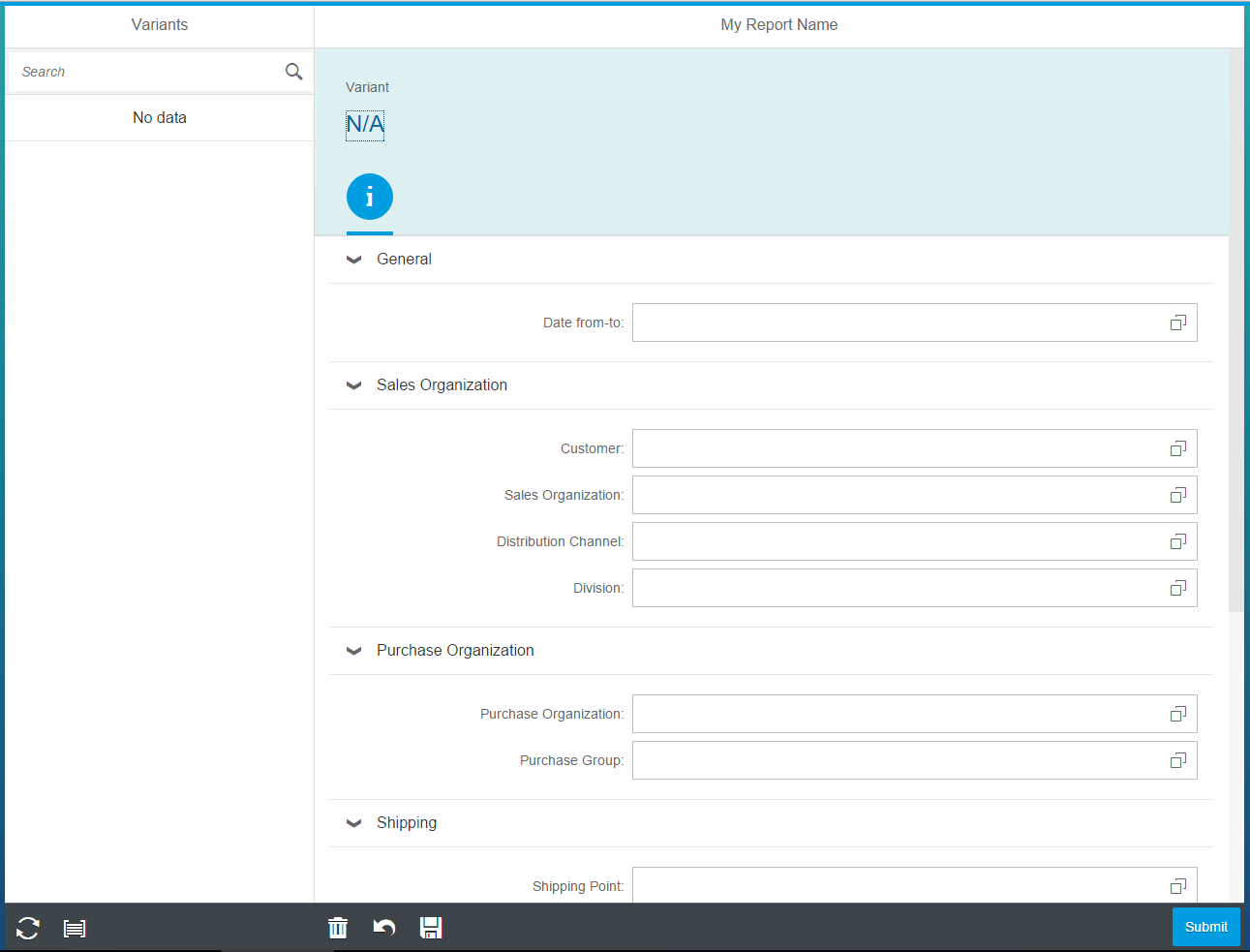
Task: Collapse the Shipping section
Action: pyautogui.click(x=354, y=823)
